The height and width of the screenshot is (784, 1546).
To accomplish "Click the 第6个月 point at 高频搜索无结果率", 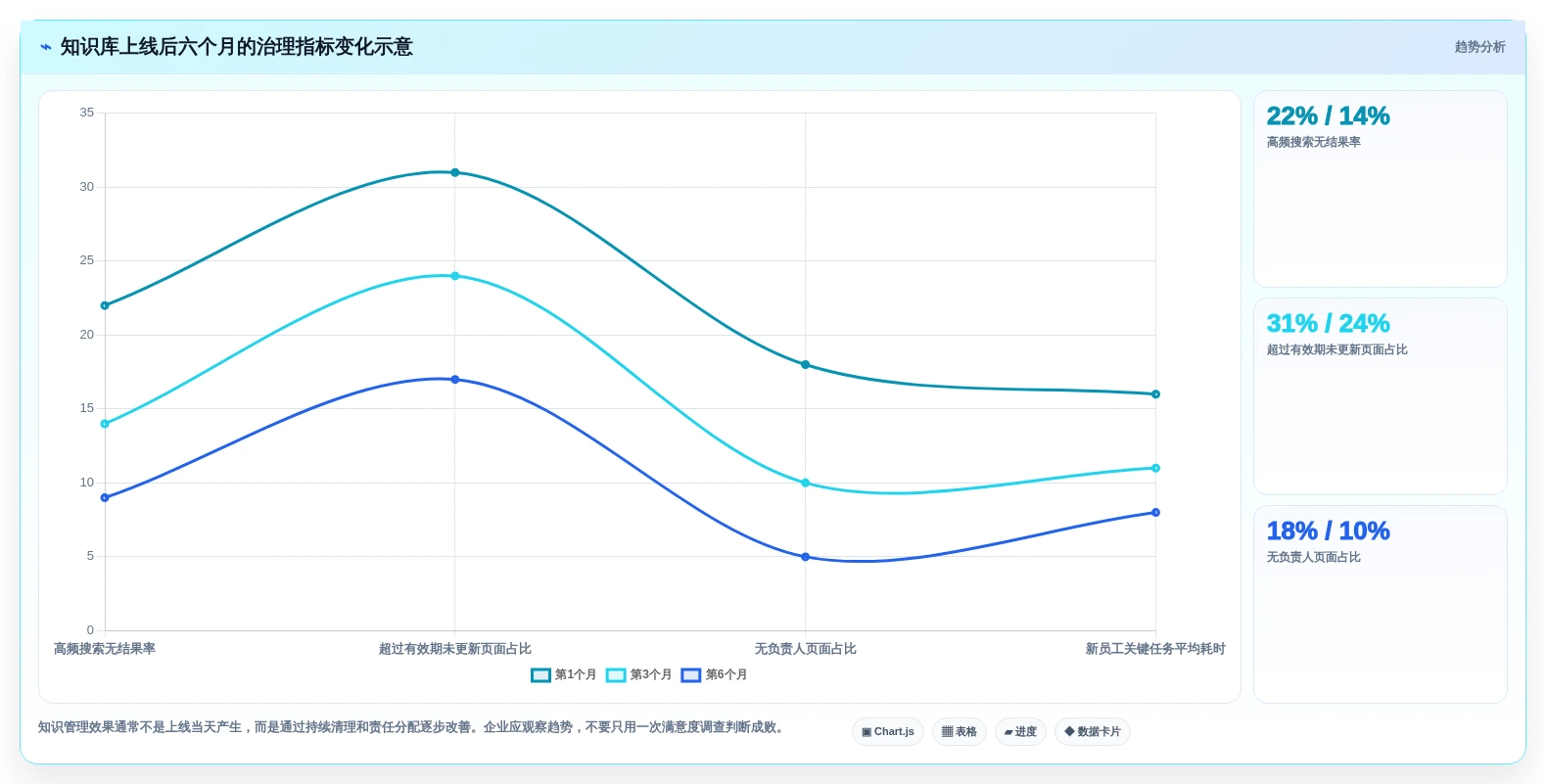I will point(105,497).
